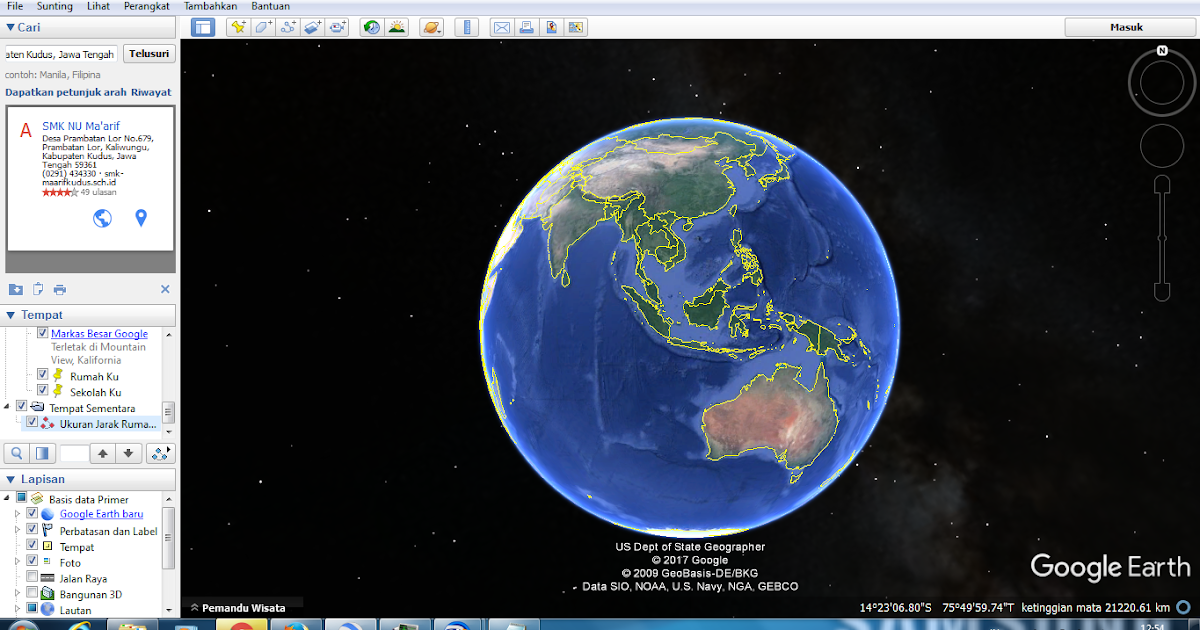Viewport: 1200px width, 630px height.
Task: Open the Perangkat menu
Action: pos(147,6)
